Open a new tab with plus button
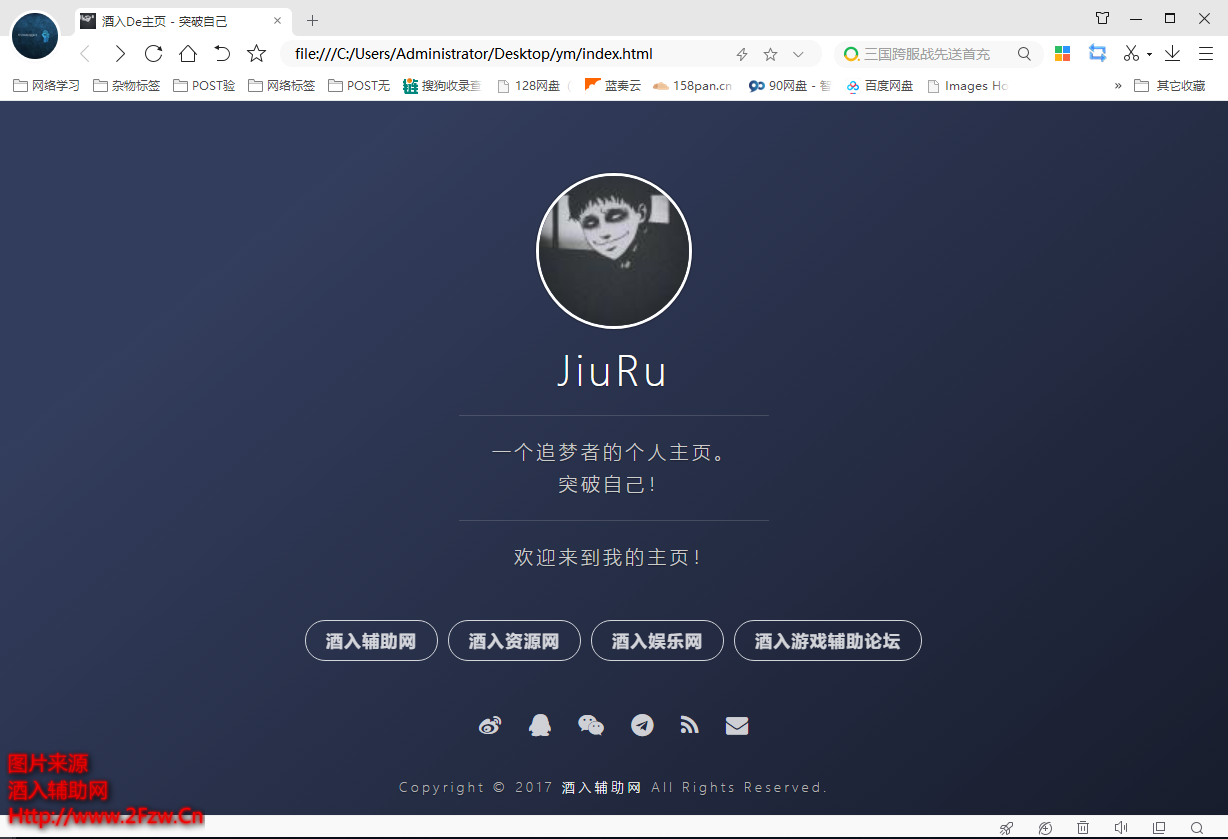 (x=312, y=20)
